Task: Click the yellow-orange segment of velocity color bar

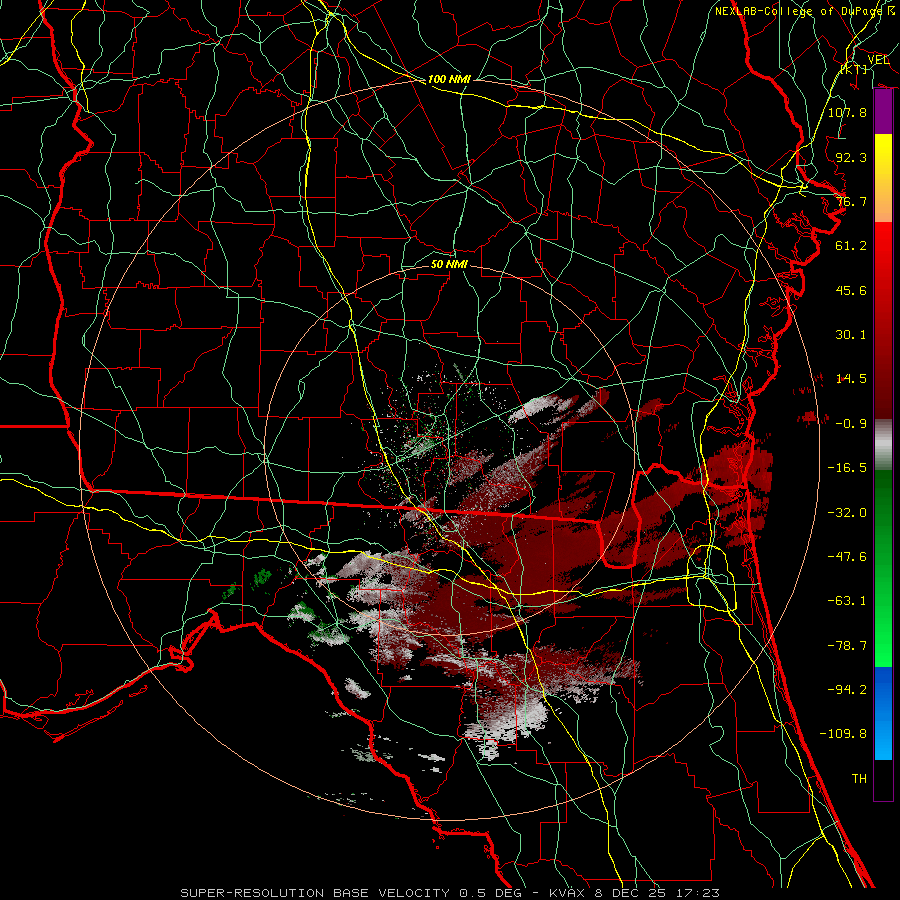Action: click(x=883, y=178)
